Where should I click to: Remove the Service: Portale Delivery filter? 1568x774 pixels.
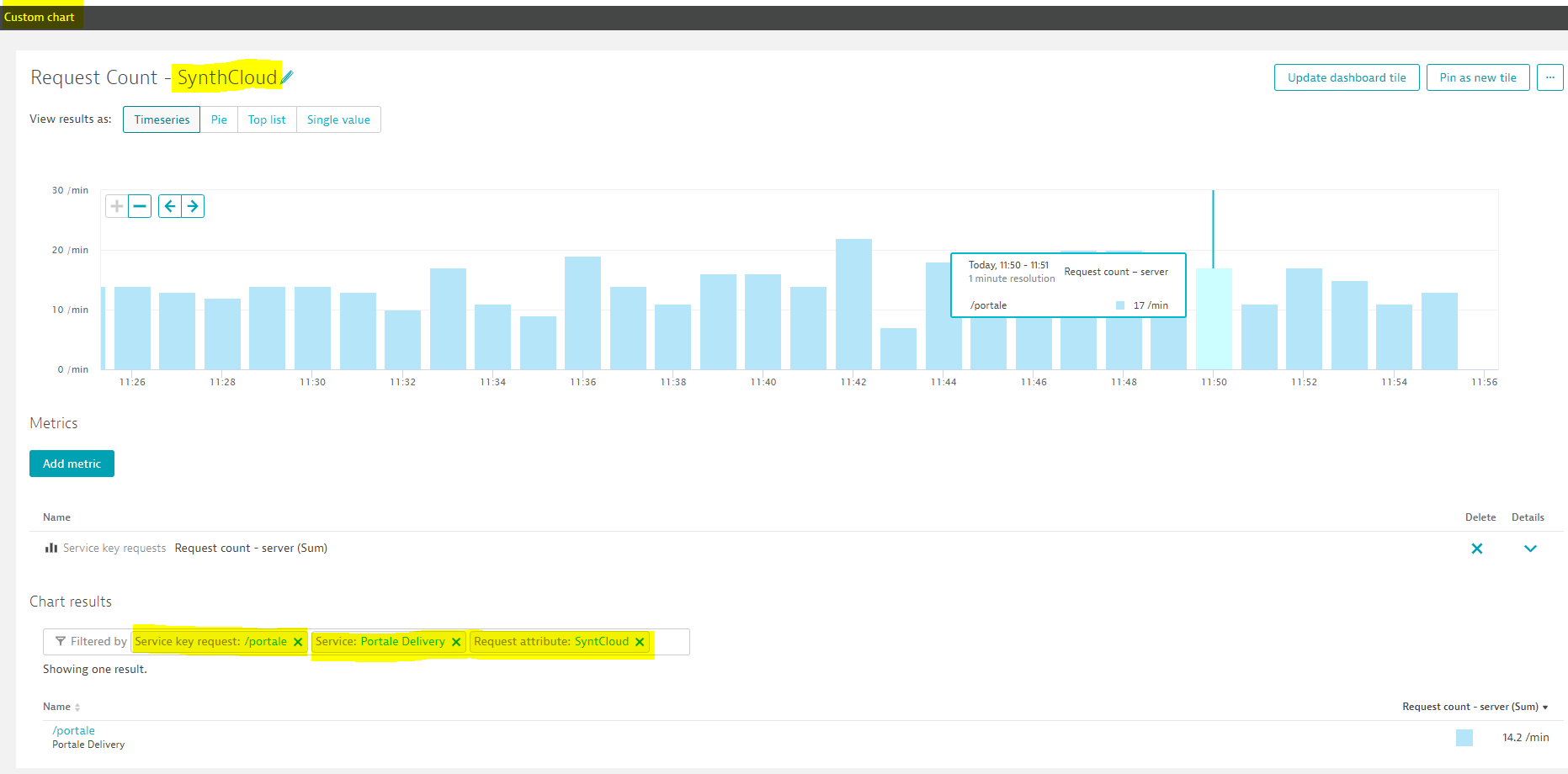456,642
